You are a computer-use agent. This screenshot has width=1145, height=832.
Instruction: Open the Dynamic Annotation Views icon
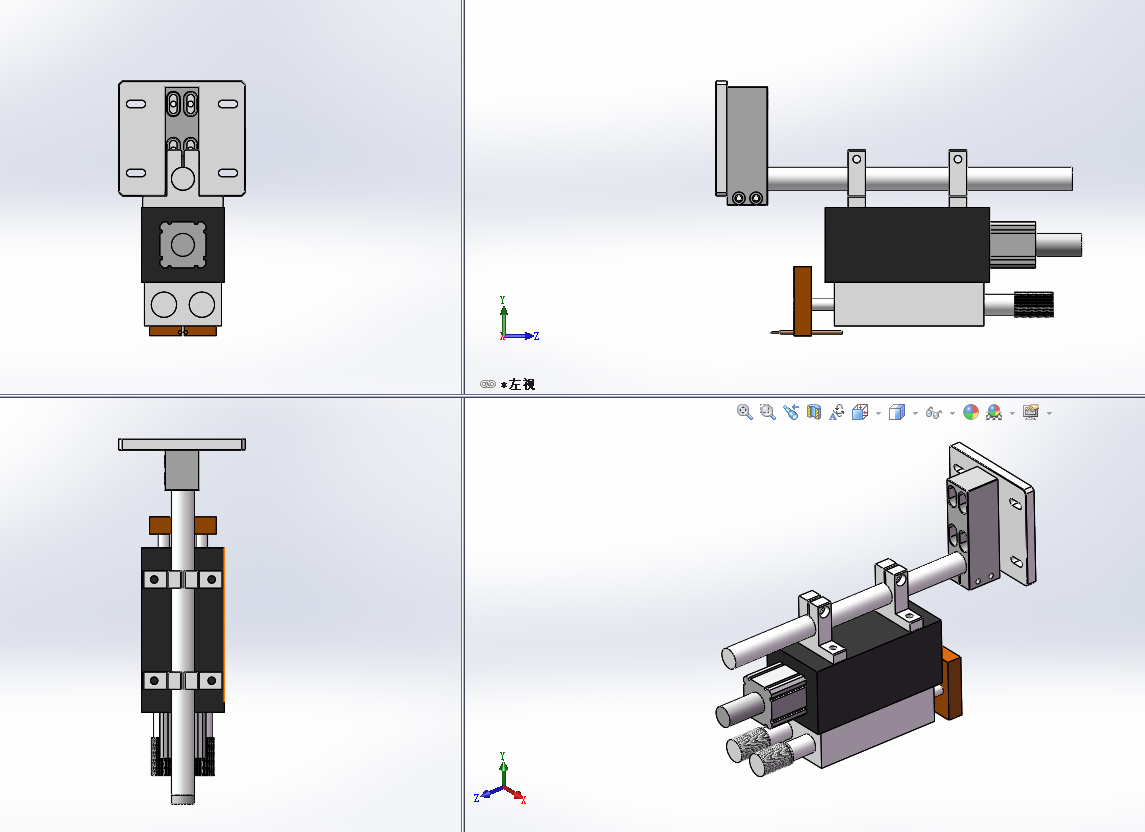tap(837, 413)
